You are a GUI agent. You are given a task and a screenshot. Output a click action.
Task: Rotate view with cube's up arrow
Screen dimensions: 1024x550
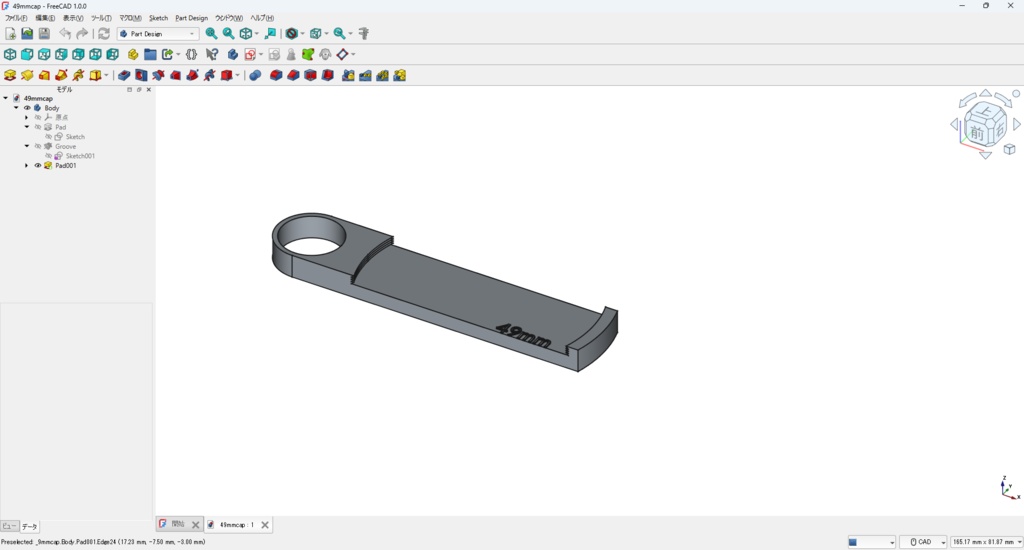pos(985,93)
